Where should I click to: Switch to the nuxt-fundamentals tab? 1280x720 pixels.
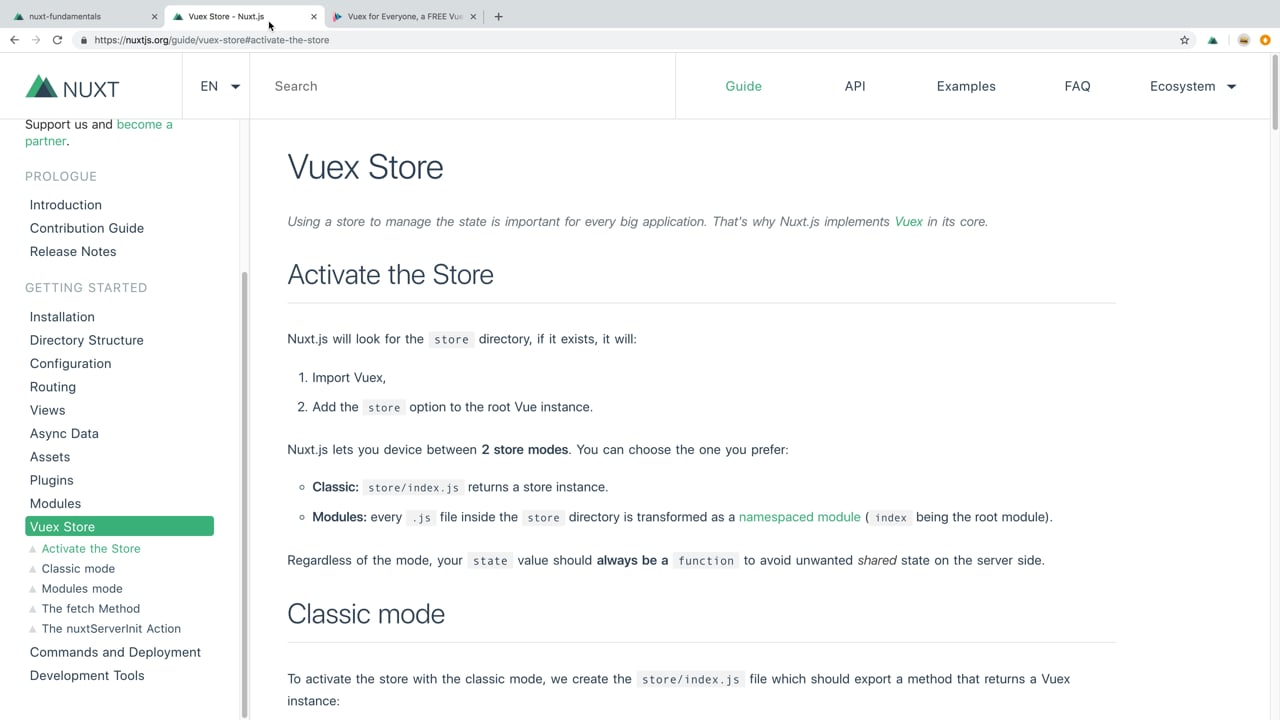click(x=82, y=16)
